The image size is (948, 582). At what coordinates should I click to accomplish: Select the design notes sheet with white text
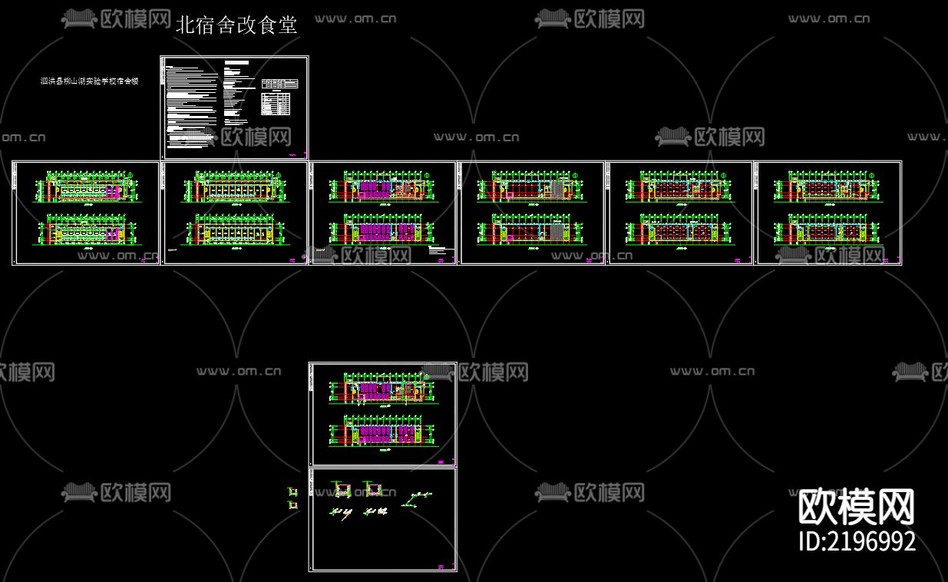pyautogui.click(x=234, y=108)
